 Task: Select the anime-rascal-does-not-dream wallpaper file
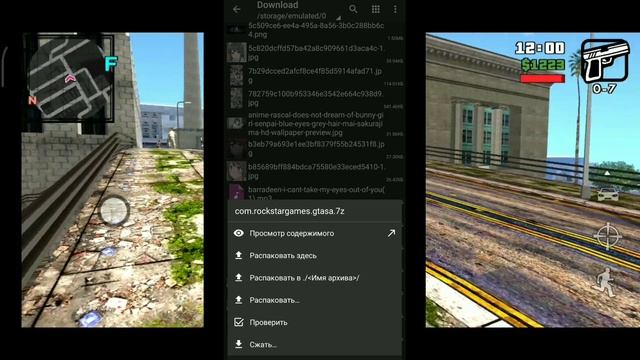314,124
